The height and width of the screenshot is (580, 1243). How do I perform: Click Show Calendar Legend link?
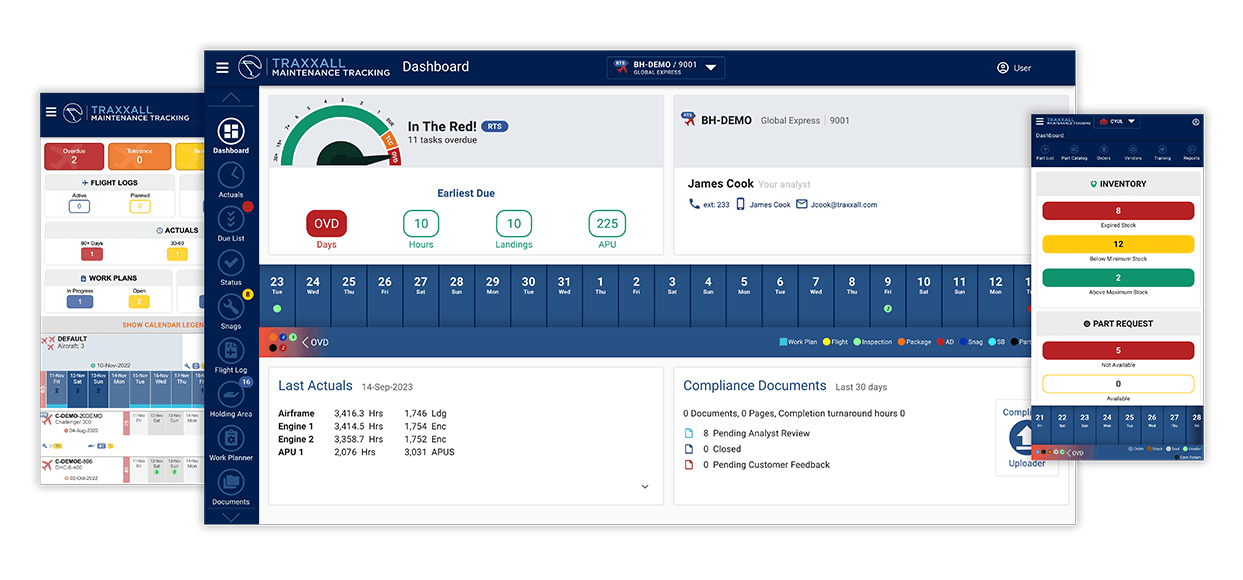click(x=162, y=325)
